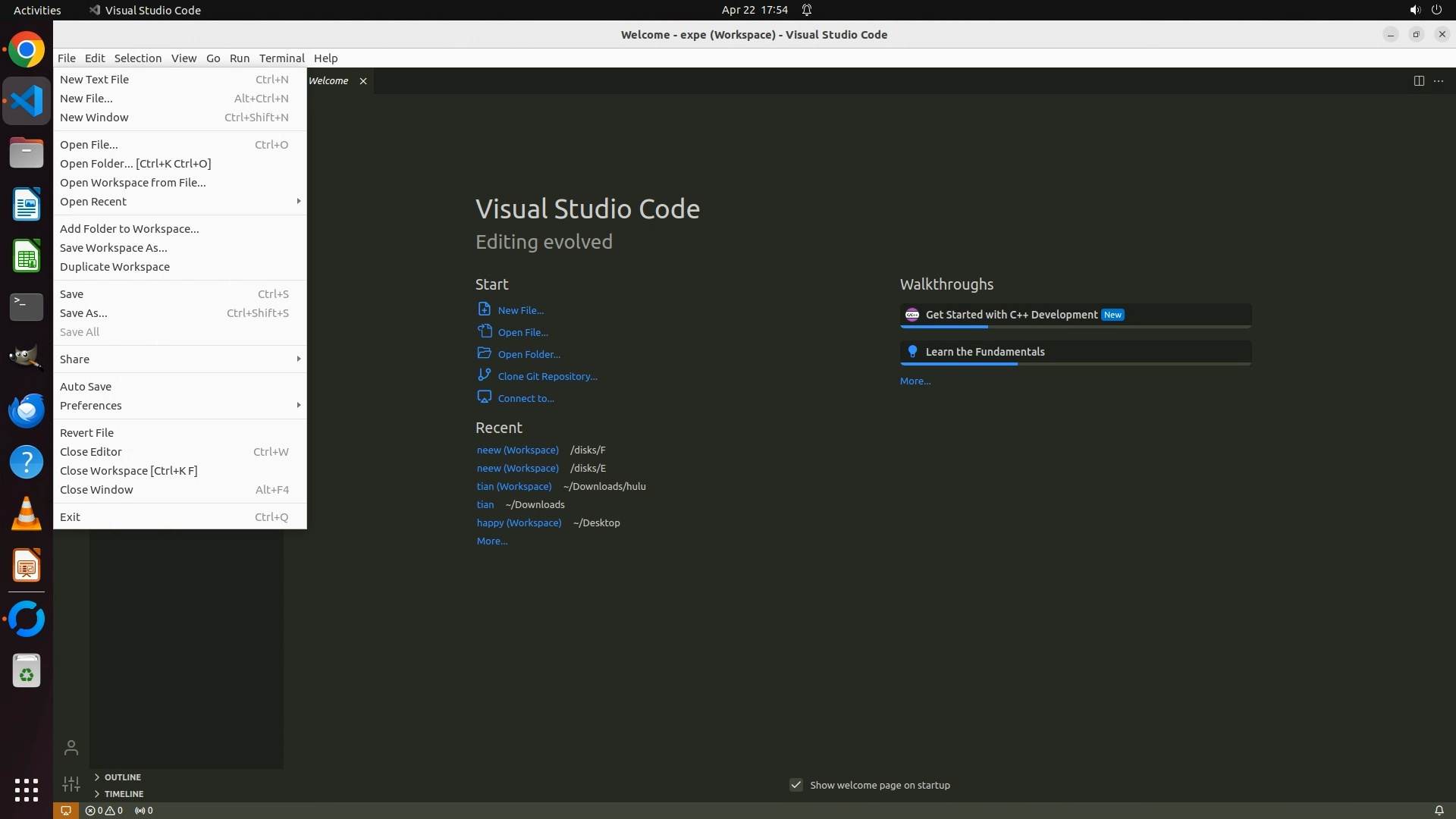Viewport: 1456px width, 819px height.
Task: Open notifications bell in status bar
Action: (1439, 810)
